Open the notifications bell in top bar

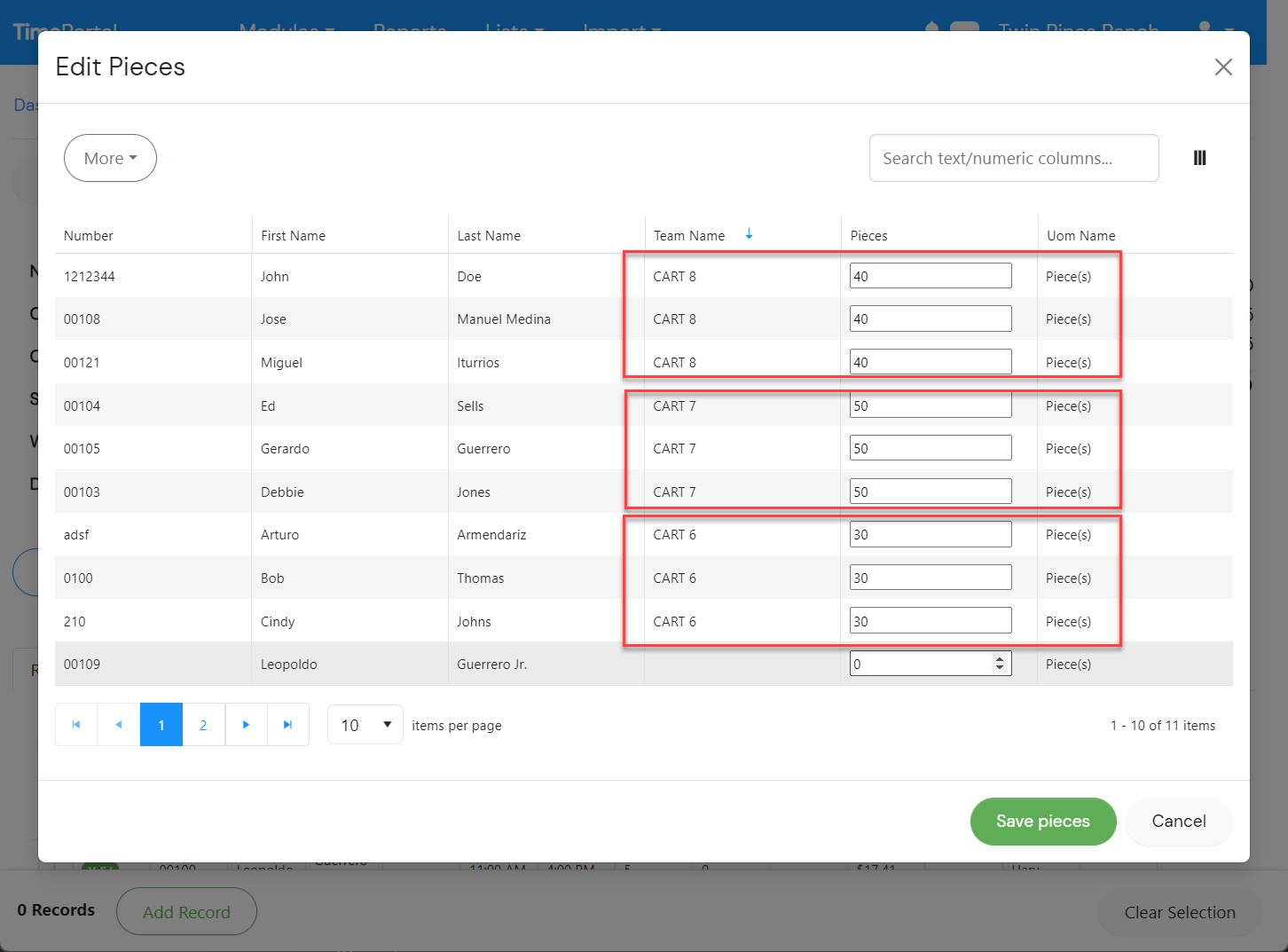pos(930,28)
